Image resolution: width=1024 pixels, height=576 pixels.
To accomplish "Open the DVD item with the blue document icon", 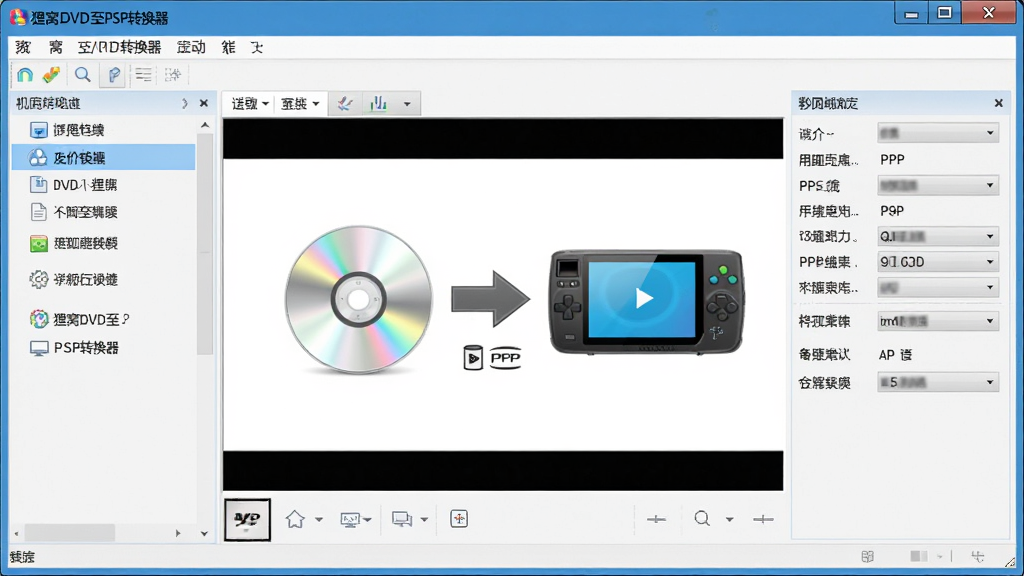I will tap(39, 185).
